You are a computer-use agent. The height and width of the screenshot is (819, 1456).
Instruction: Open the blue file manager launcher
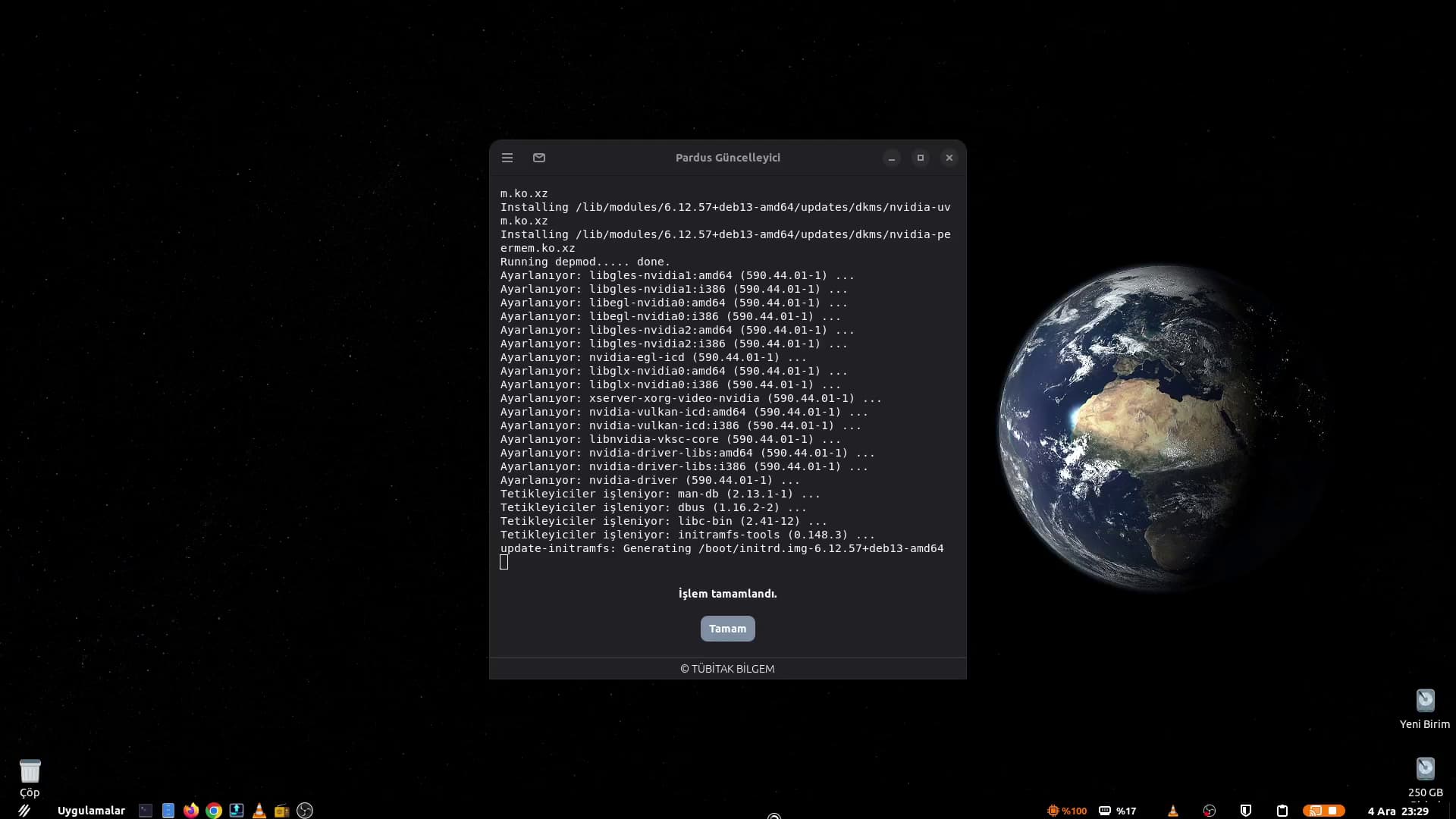[168, 811]
